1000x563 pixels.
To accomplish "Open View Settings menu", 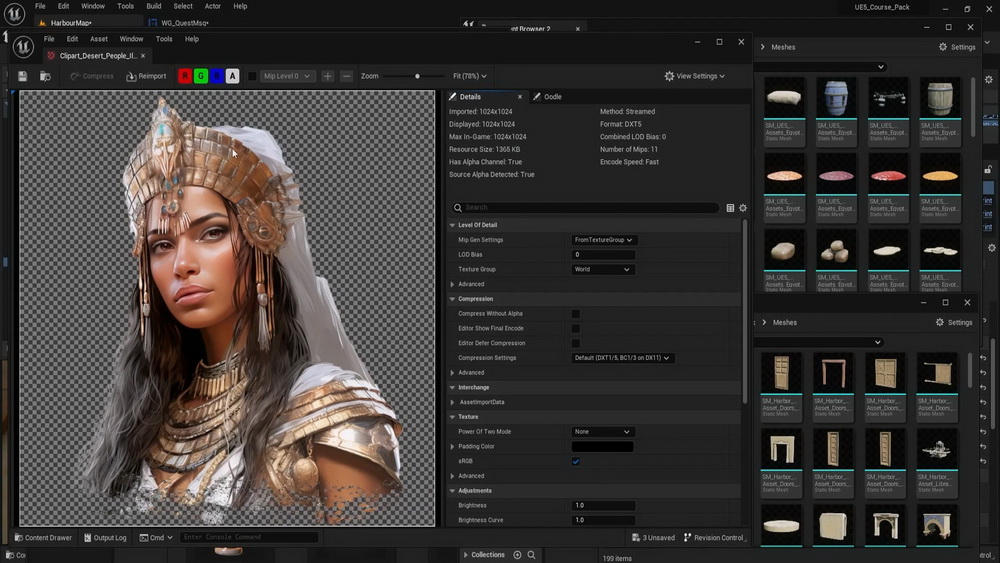I will [x=695, y=76].
